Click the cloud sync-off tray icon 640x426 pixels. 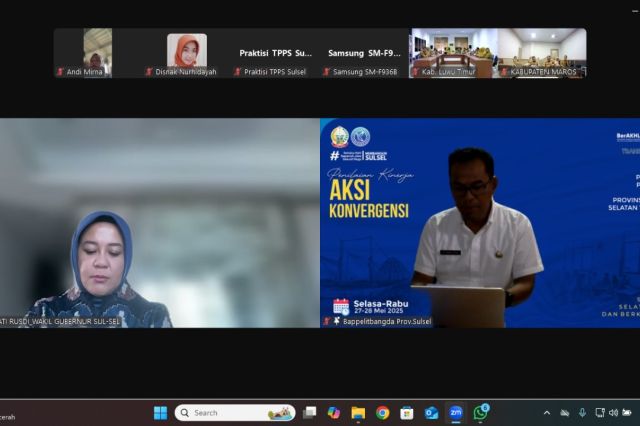[565, 413]
